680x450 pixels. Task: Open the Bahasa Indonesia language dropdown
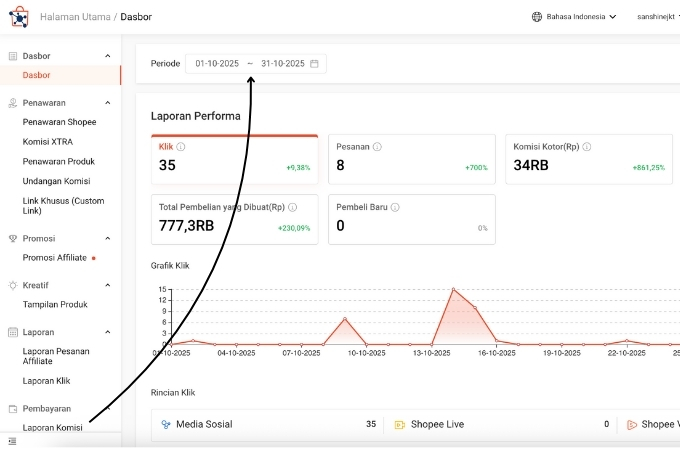[573, 17]
